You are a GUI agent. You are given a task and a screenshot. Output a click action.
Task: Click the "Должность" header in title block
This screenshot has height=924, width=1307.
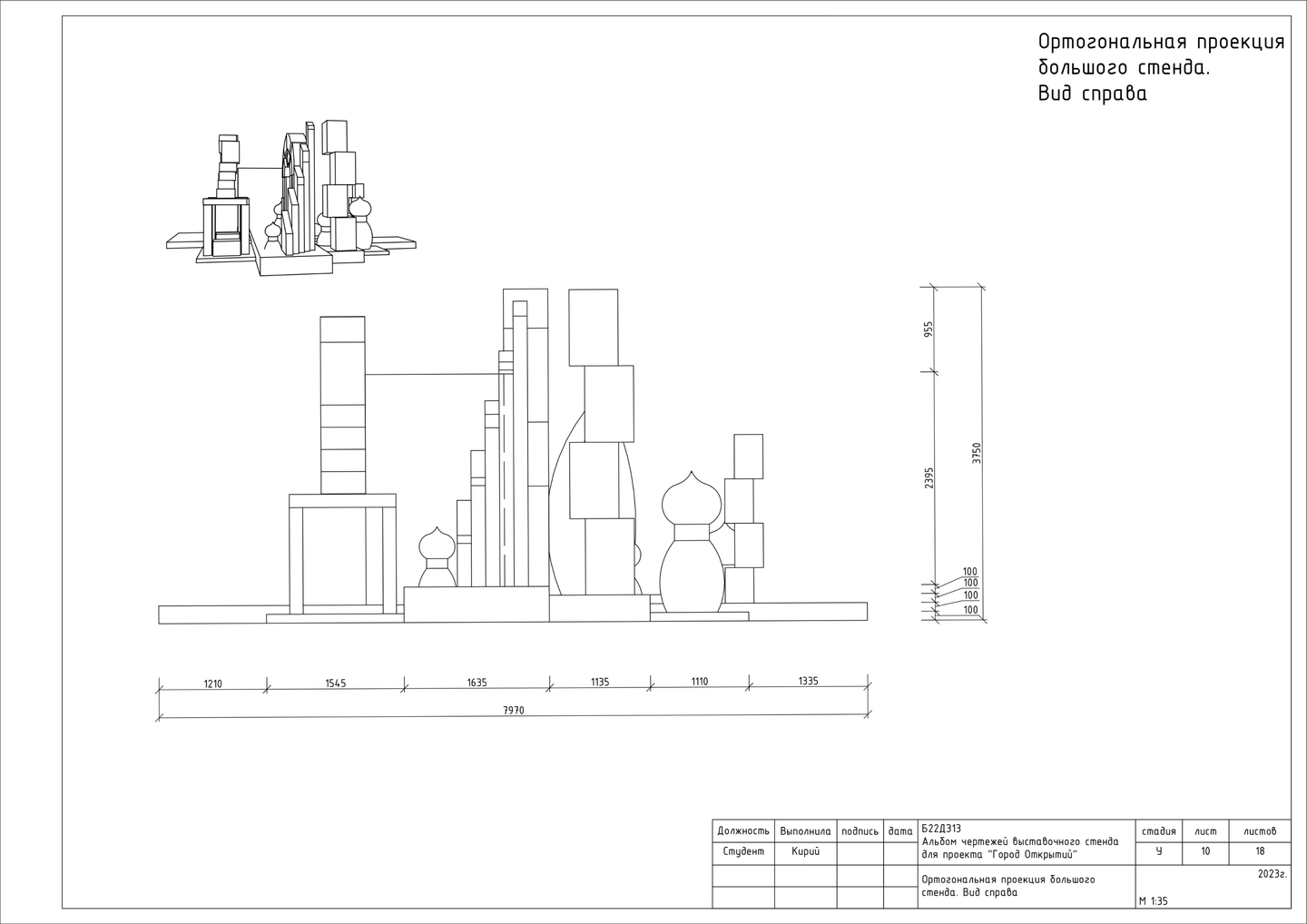tap(743, 831)
